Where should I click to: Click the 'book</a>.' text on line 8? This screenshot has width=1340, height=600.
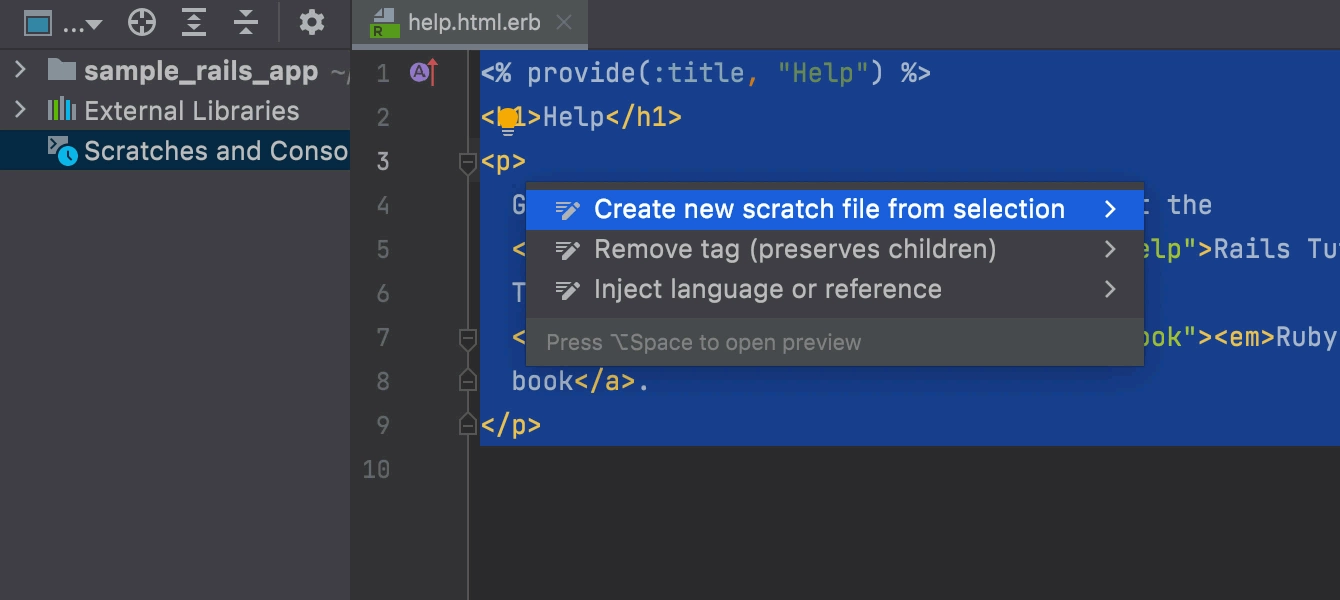pyautogui.click(x=581, y=381)
